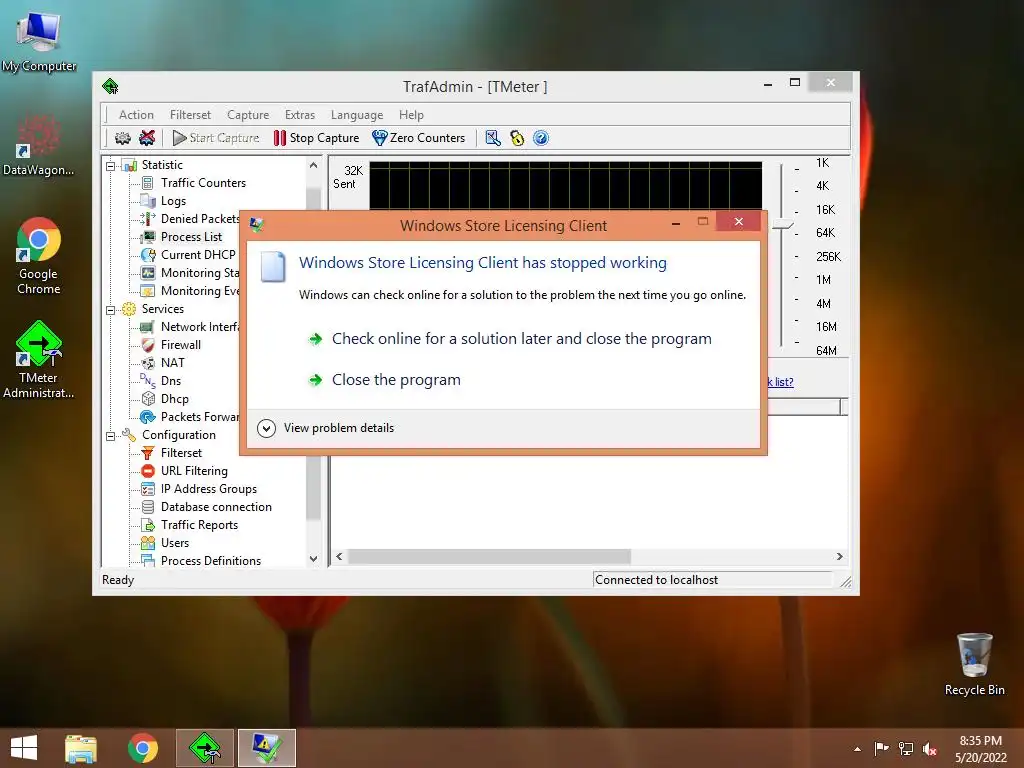Select Process Definitions in the tree

pos(210,561)
